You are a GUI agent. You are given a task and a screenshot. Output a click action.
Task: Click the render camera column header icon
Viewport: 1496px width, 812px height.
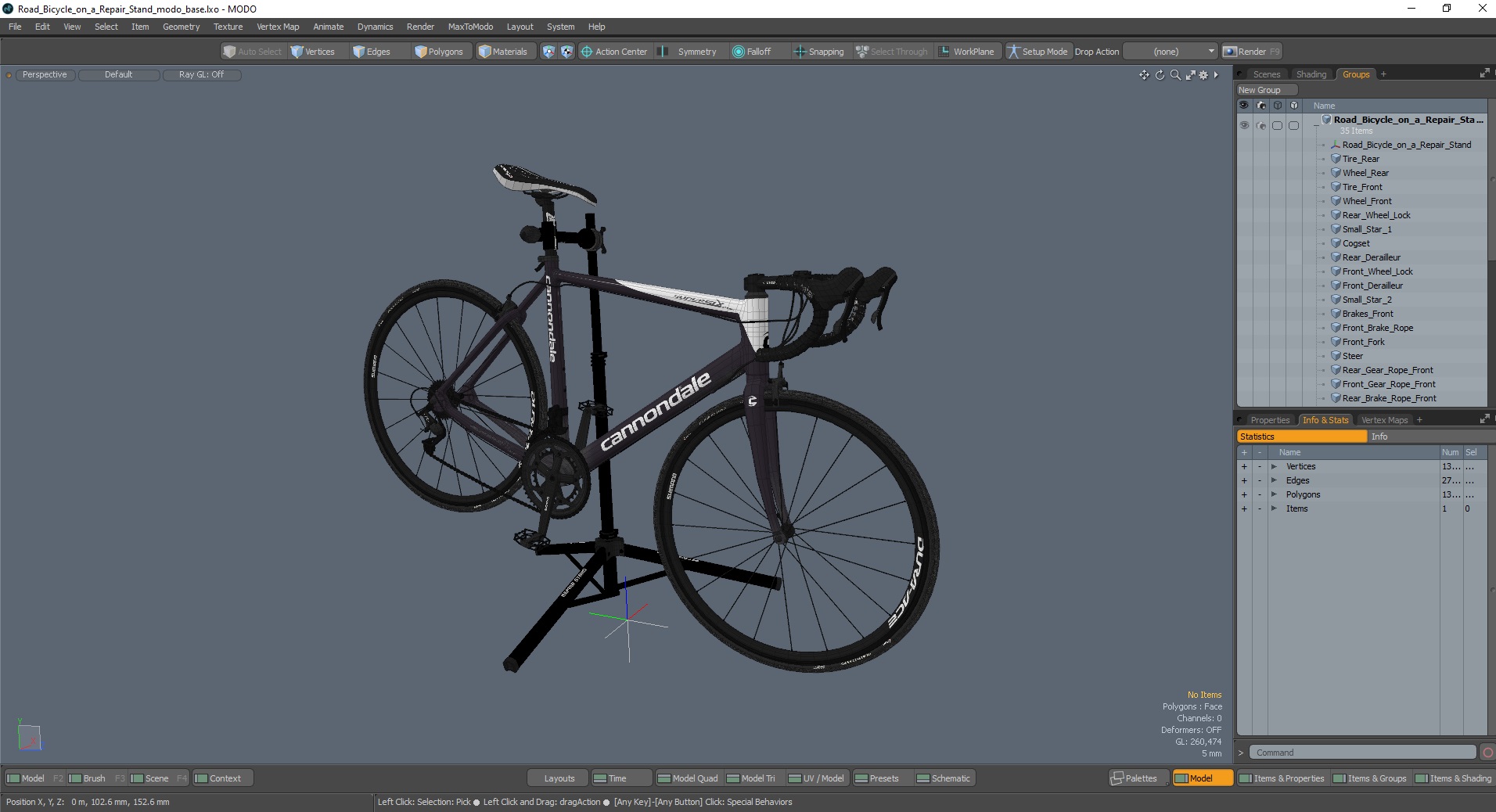click(1260, 106)
